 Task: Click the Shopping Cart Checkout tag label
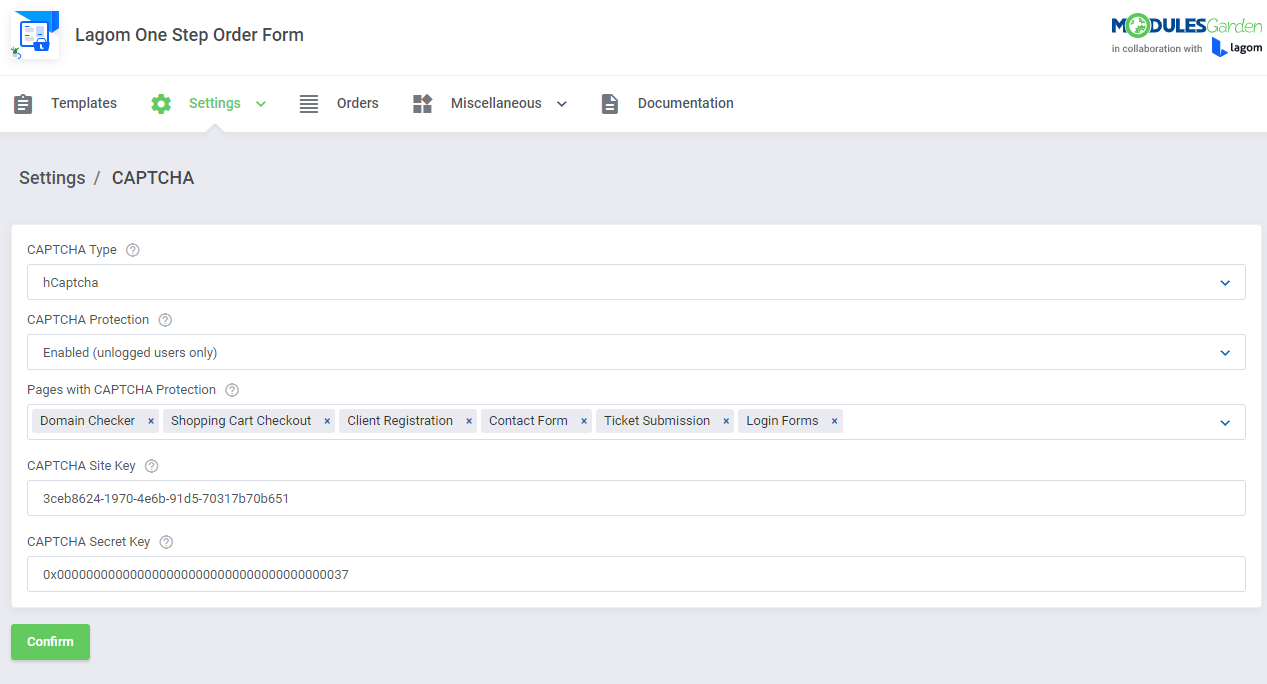(241, 421)
